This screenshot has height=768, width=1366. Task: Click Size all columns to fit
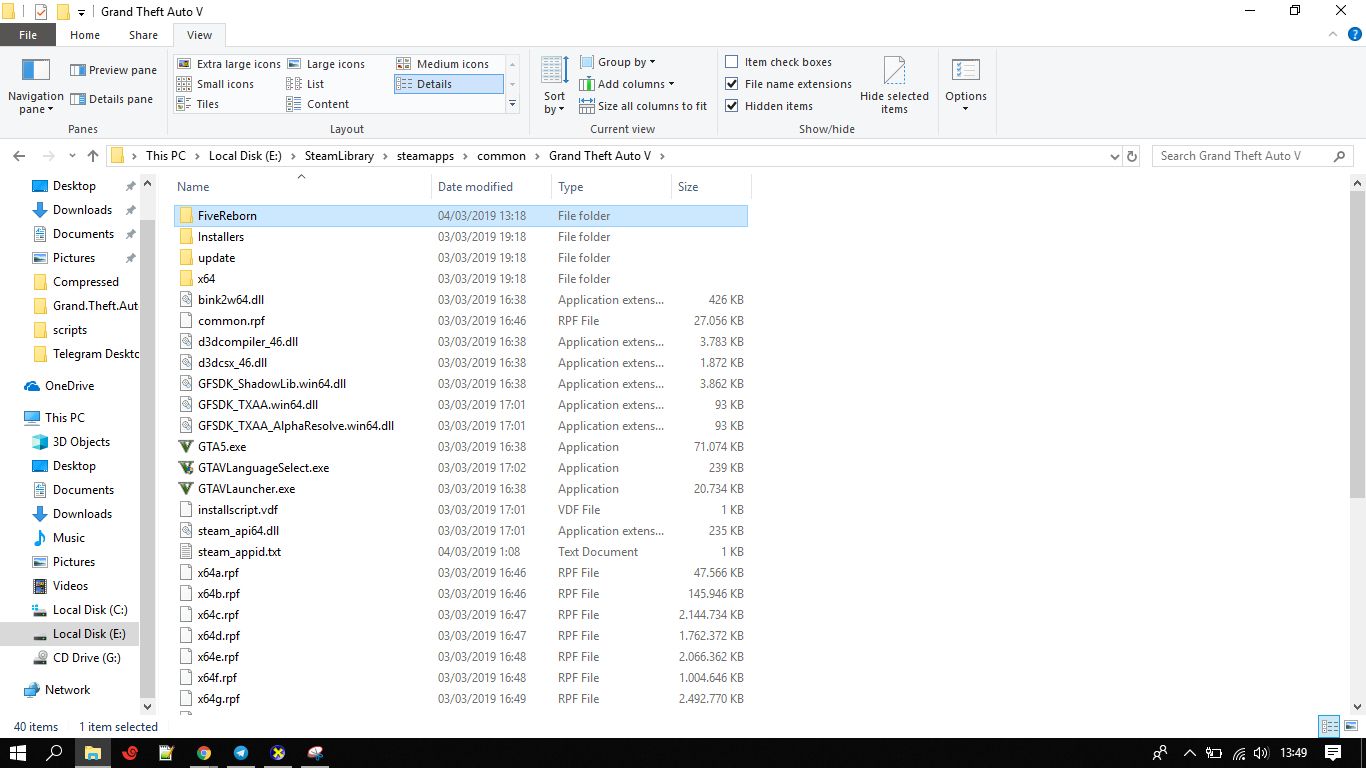pos(643,106)
